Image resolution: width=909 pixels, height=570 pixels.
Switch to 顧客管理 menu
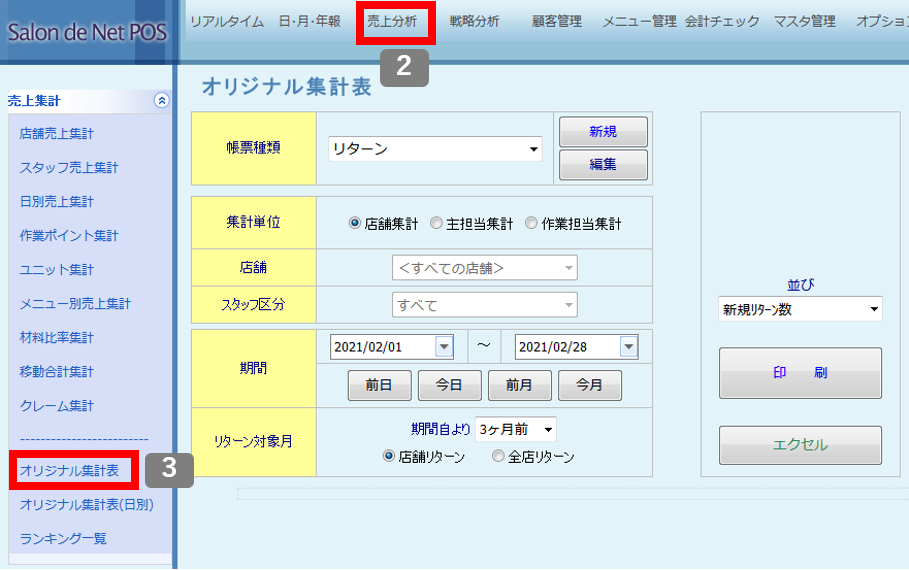point(557,21)
